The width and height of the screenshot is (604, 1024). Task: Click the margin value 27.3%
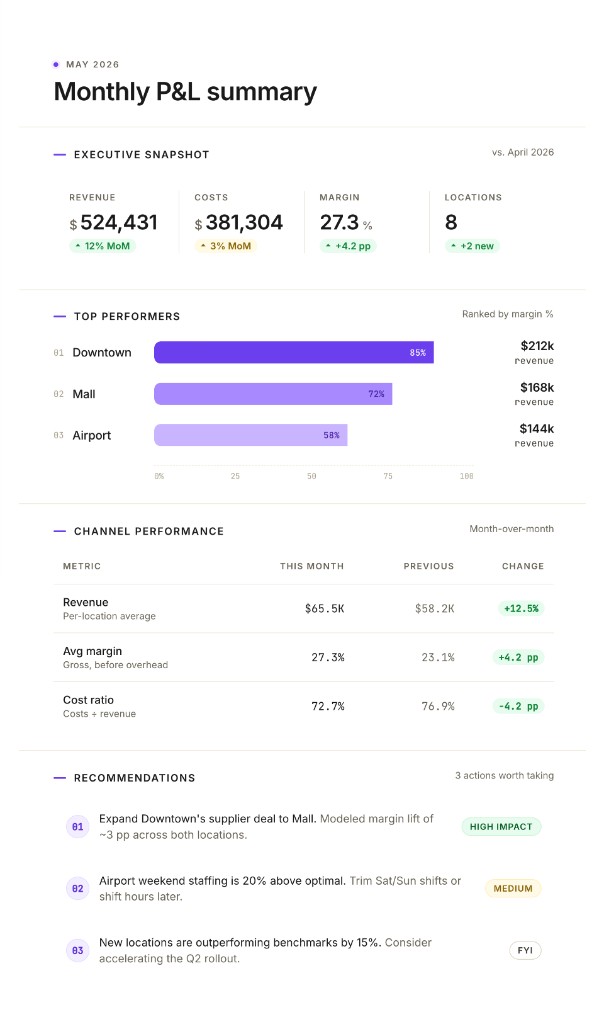(346, 223)
